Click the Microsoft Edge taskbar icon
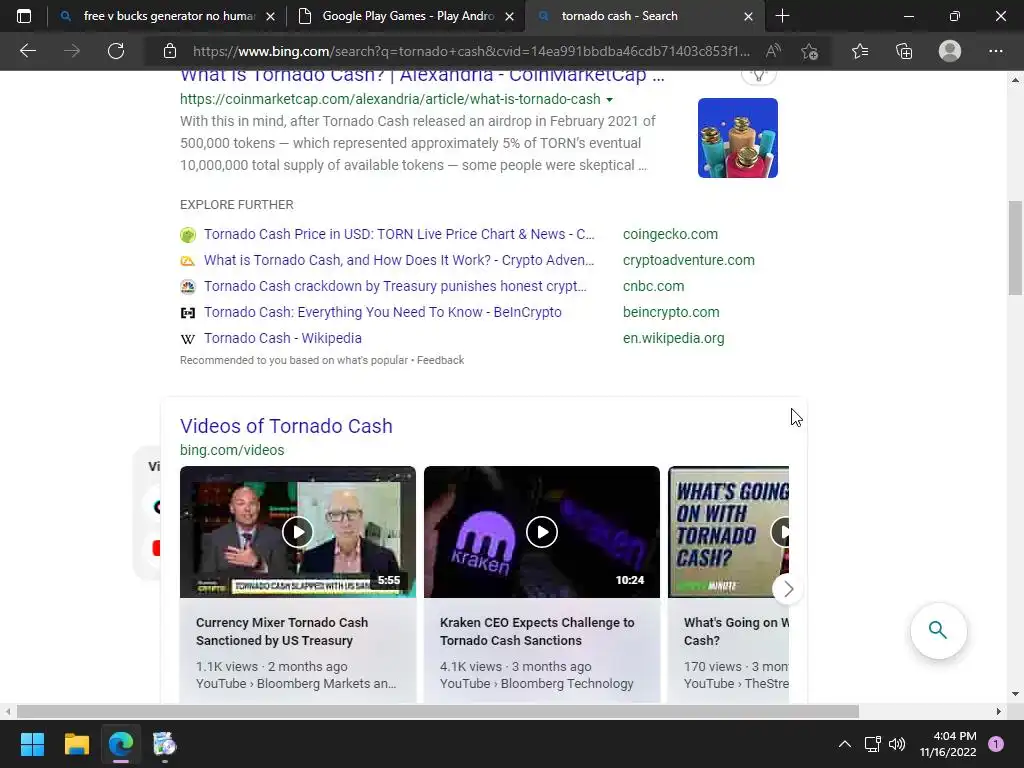The image size is (1024, 768). [x=121, y=744]
